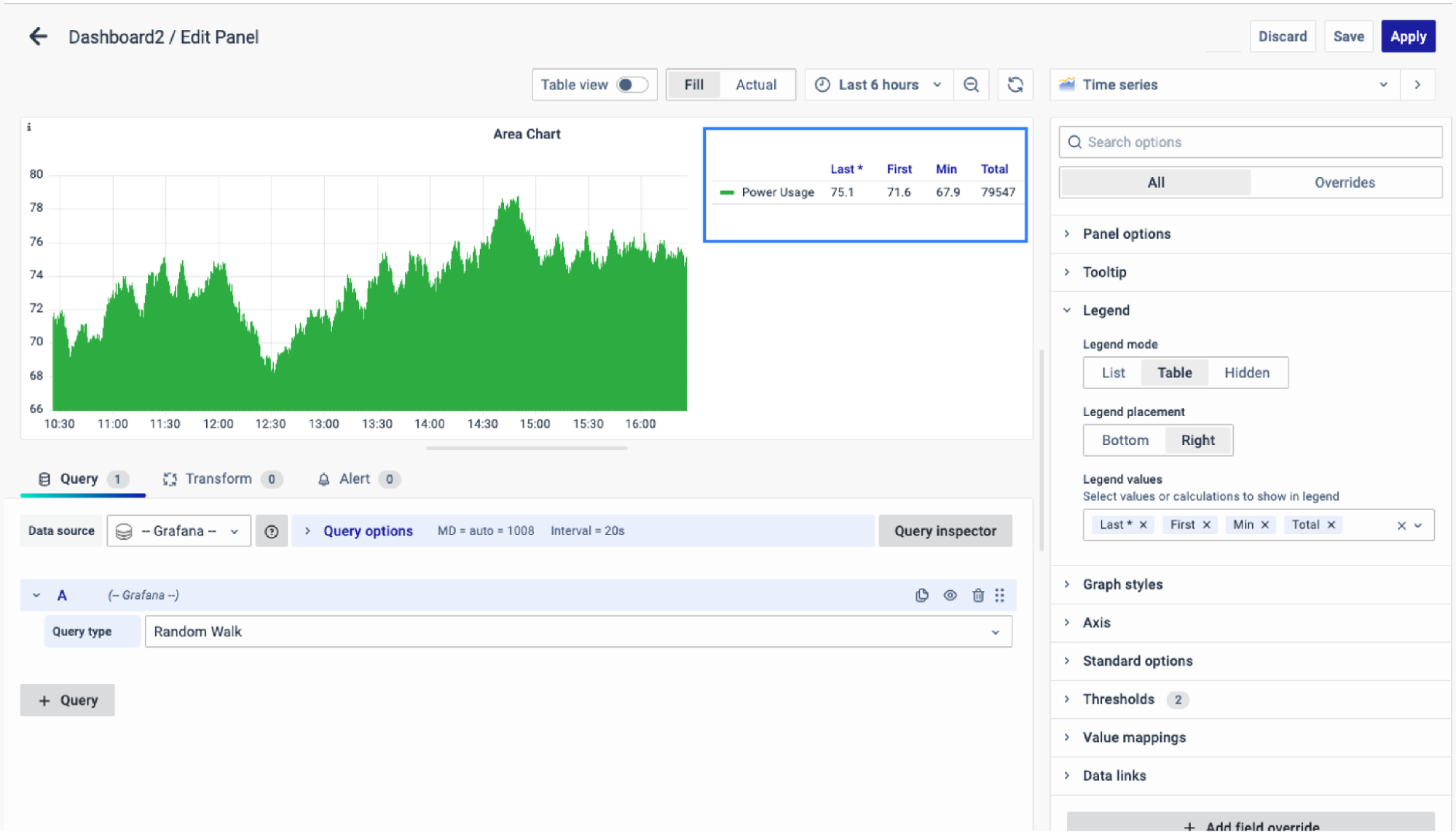This screenshot has width=1456, height=832.
Task: Open the Overrides tab
Action: 1345,182
